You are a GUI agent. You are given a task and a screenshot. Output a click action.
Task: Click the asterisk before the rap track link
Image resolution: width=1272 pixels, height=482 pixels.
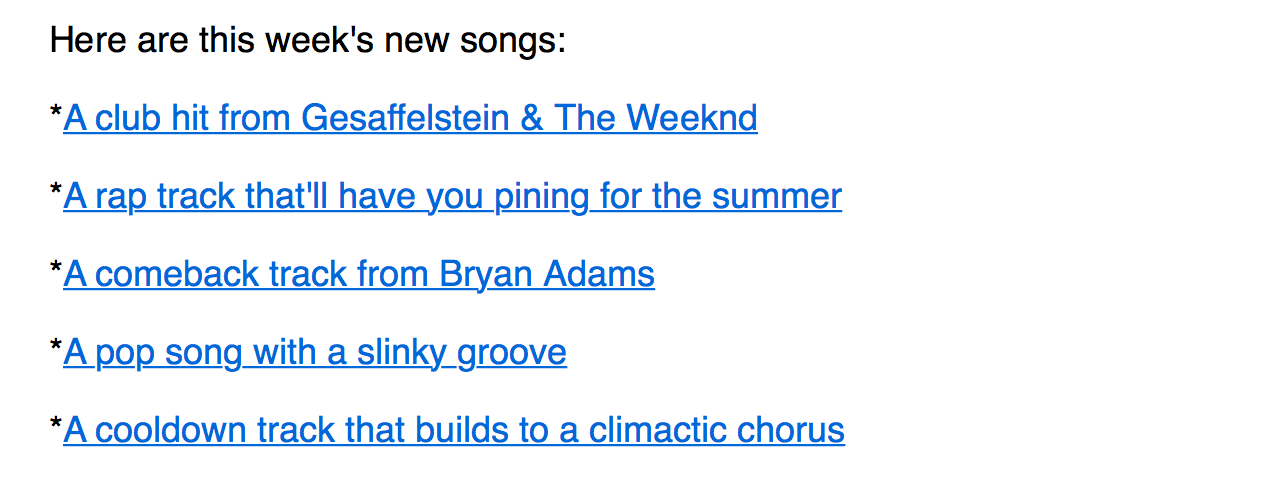pos(56,192)
